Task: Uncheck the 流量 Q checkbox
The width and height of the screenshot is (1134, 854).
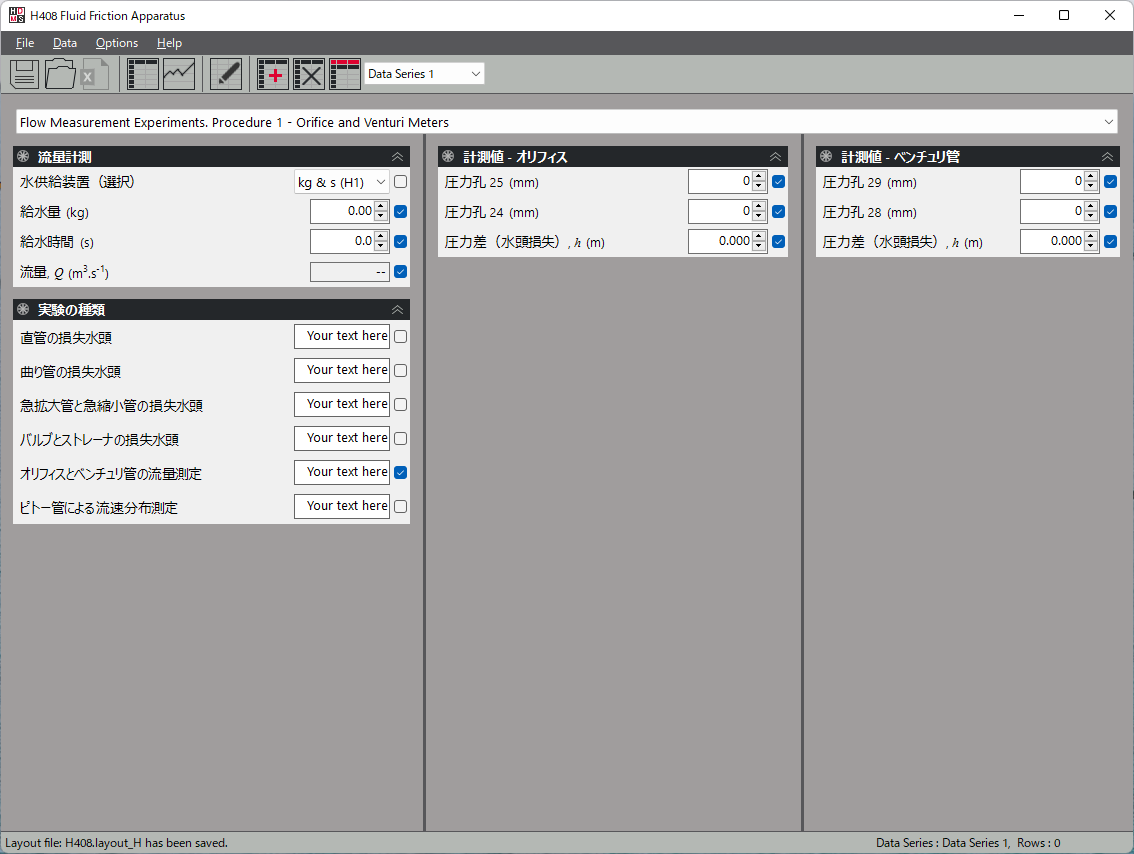Action: 401,272
